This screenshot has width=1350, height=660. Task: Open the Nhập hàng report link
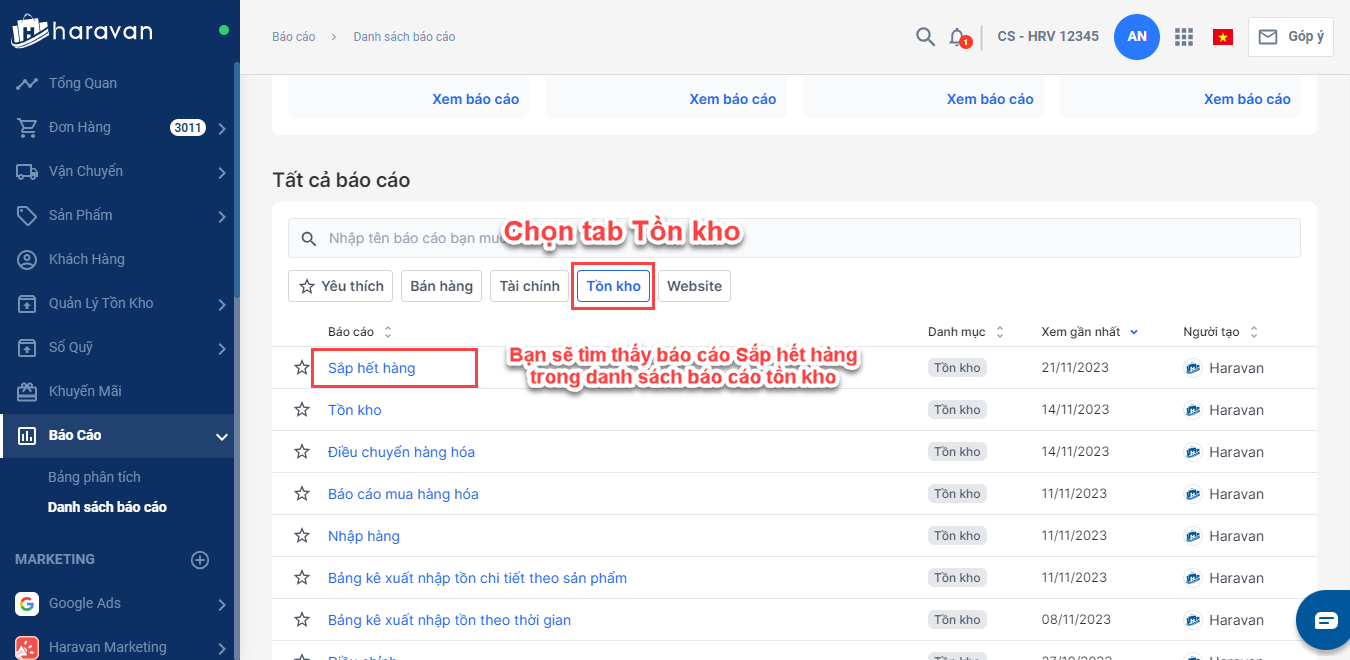pyautogui.click(x=363, y=536)
